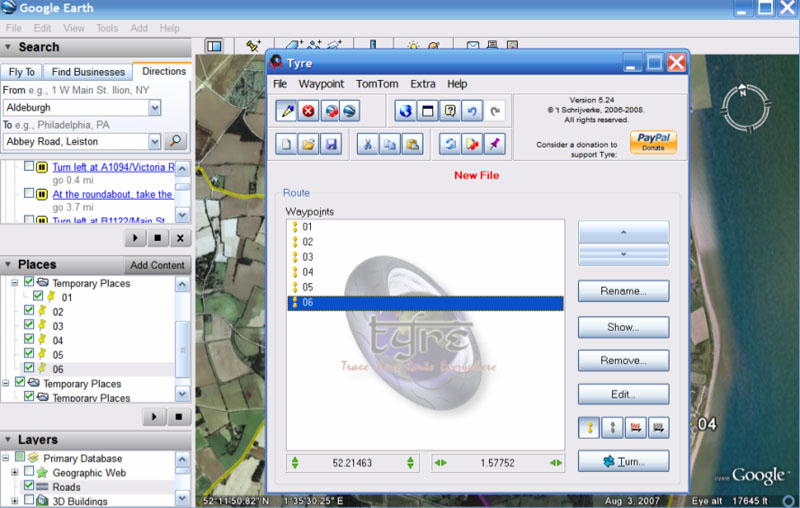
Task: Click the Rename... button
Action: (623, 291)
